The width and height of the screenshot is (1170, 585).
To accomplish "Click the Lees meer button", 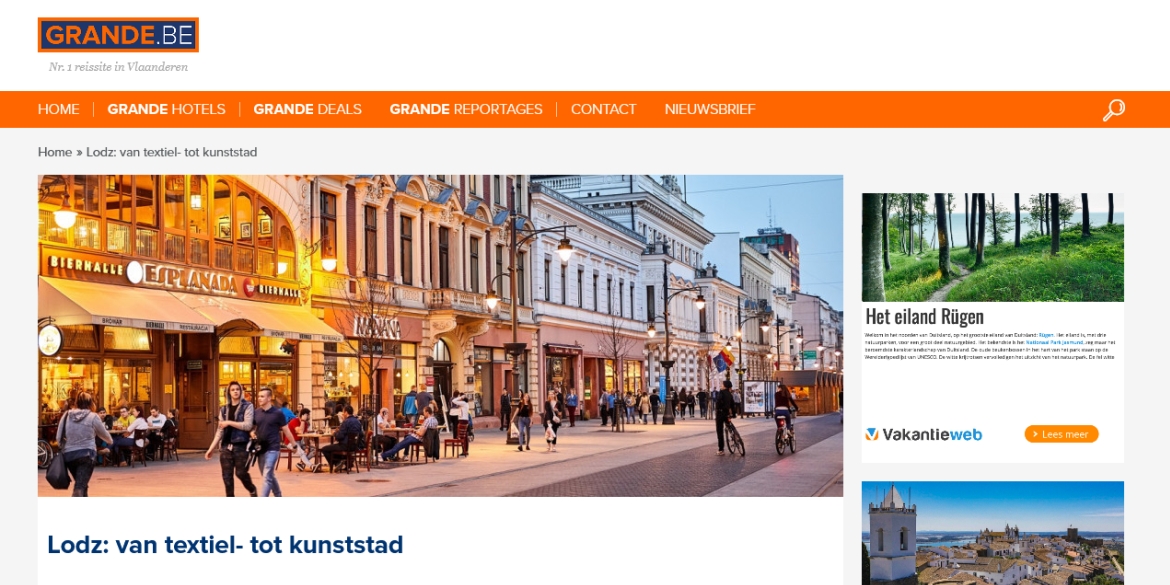I will 1061,434.
